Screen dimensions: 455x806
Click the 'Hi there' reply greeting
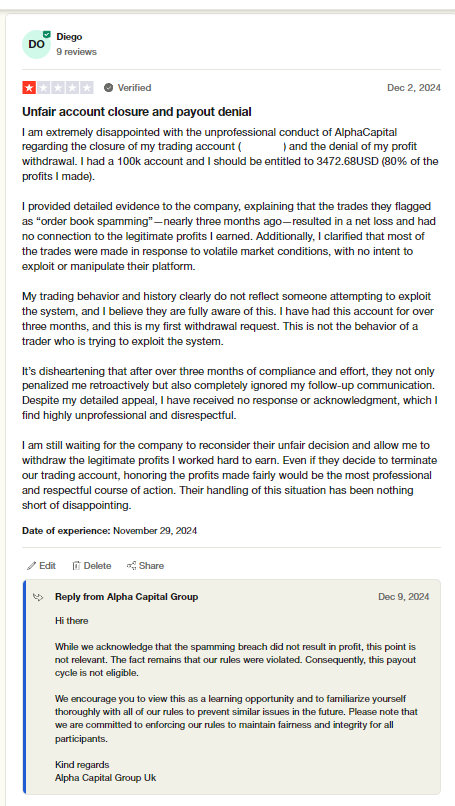(71, 621)
